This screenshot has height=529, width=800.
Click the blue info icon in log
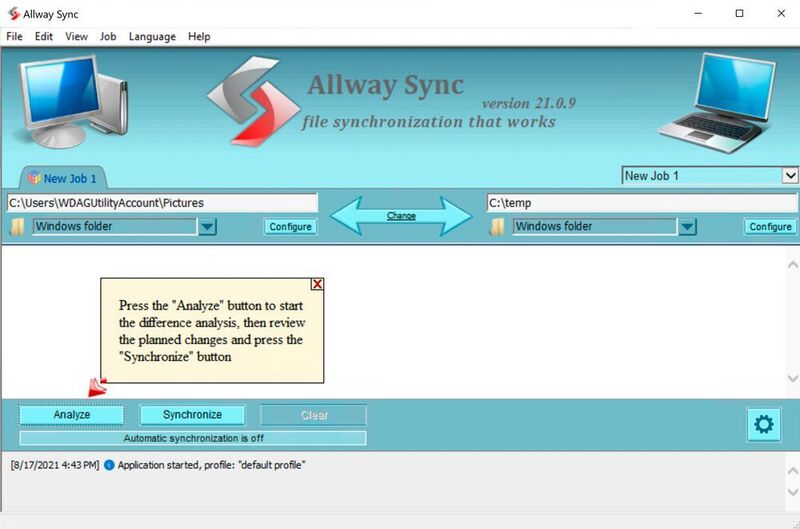pos(109,465)
